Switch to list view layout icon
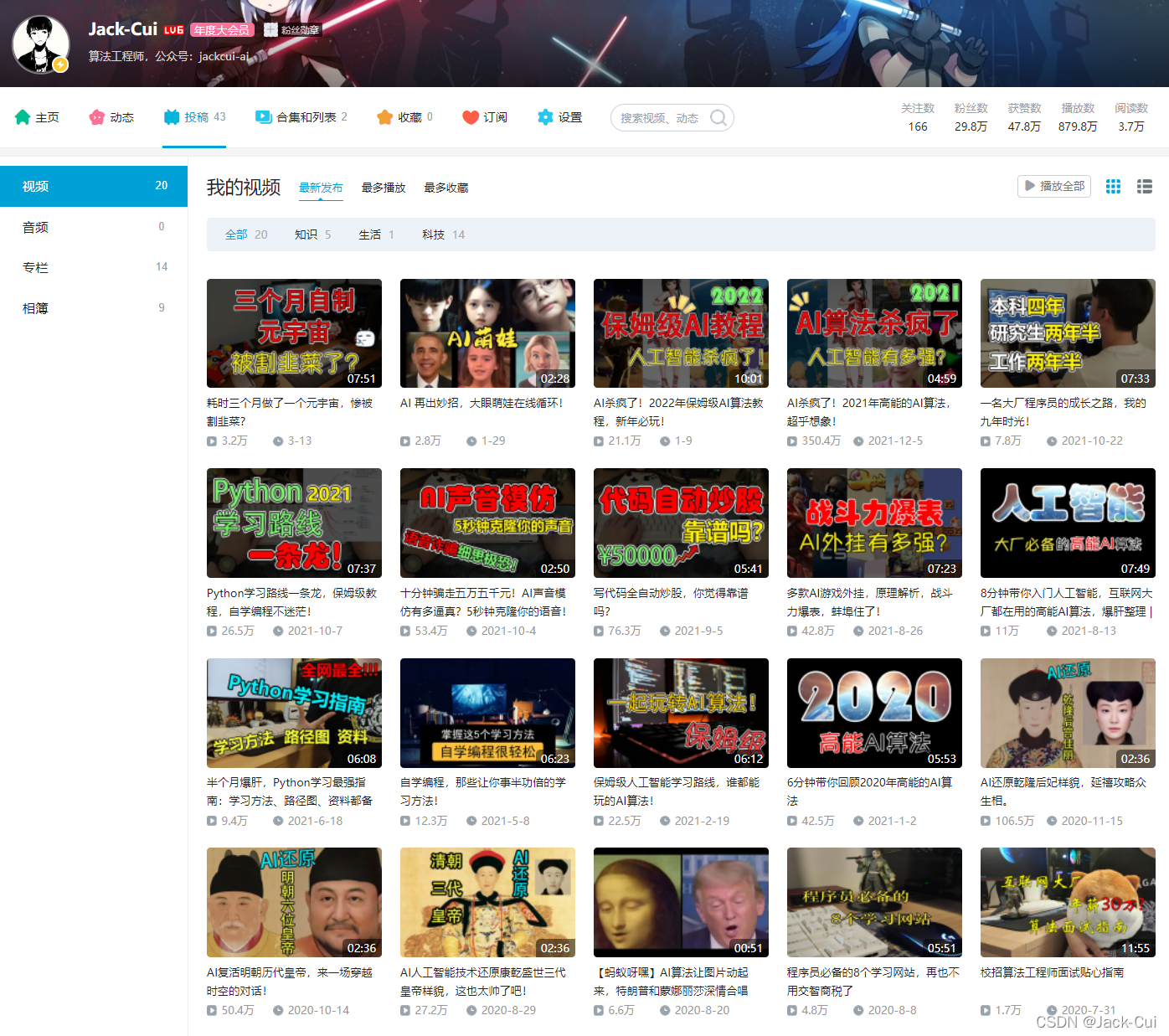 pos(1145,186)
